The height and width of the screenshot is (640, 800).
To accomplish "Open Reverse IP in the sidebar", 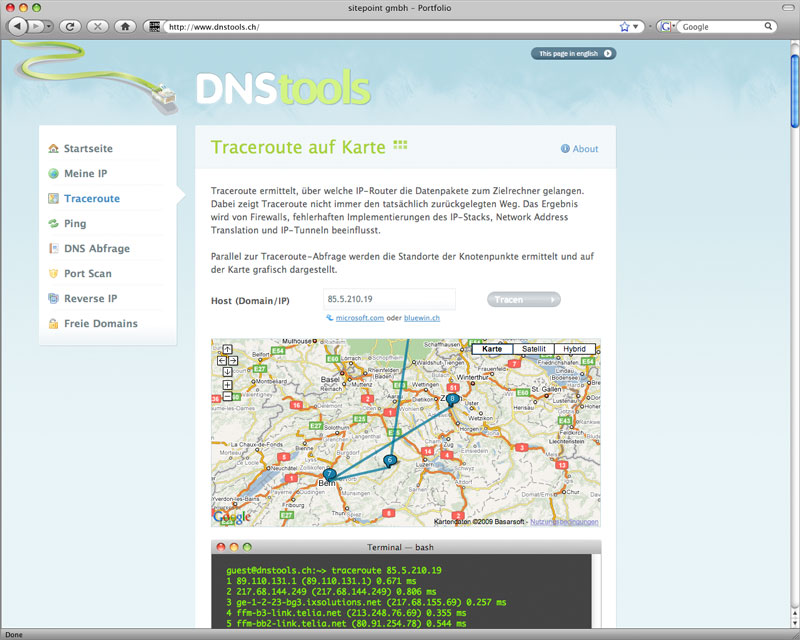I will [x=90, y=299].
